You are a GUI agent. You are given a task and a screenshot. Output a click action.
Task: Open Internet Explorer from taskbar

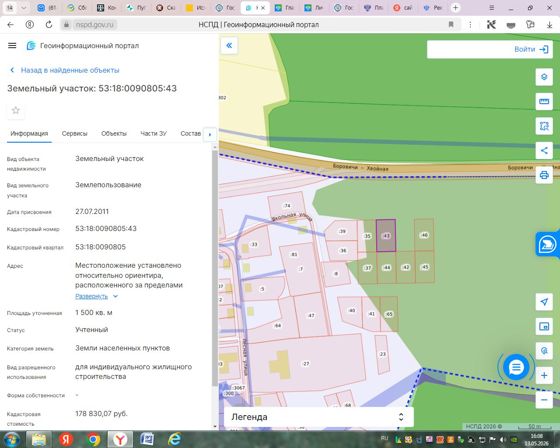175,439
